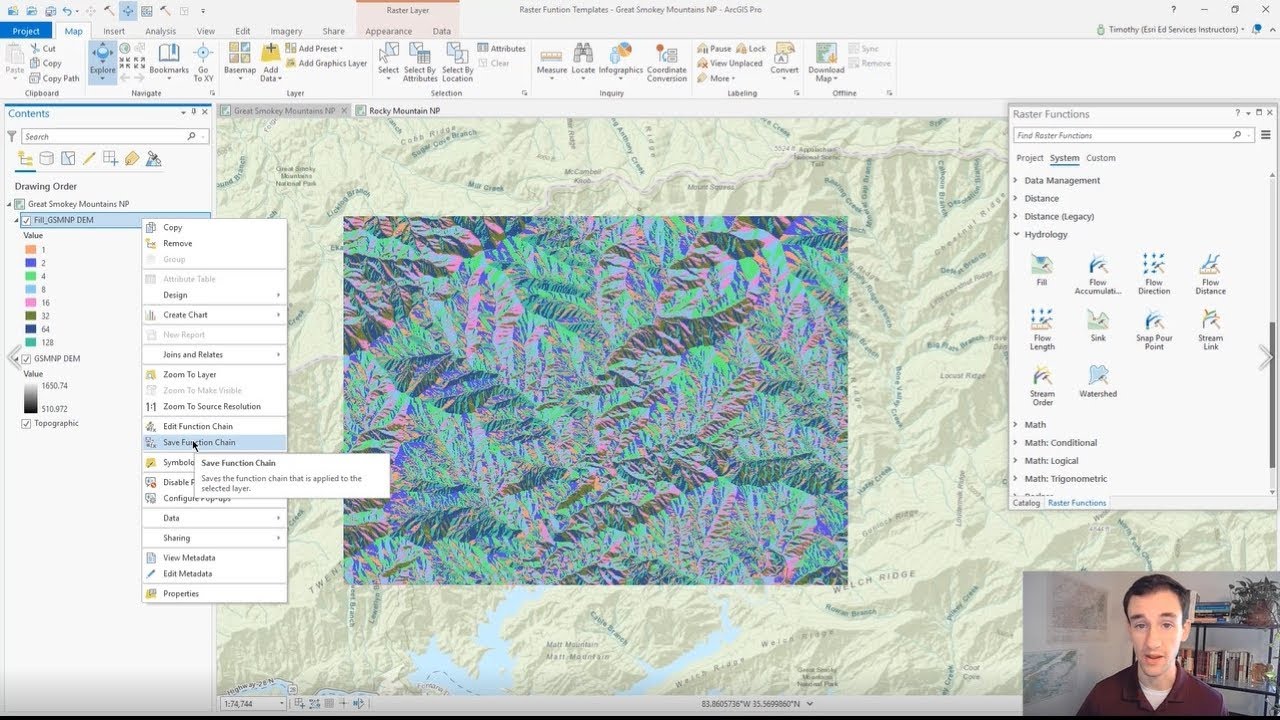The image size is (1280, 720).
Task: Click the Cut button in Clipboard
Action: (43, 48)
